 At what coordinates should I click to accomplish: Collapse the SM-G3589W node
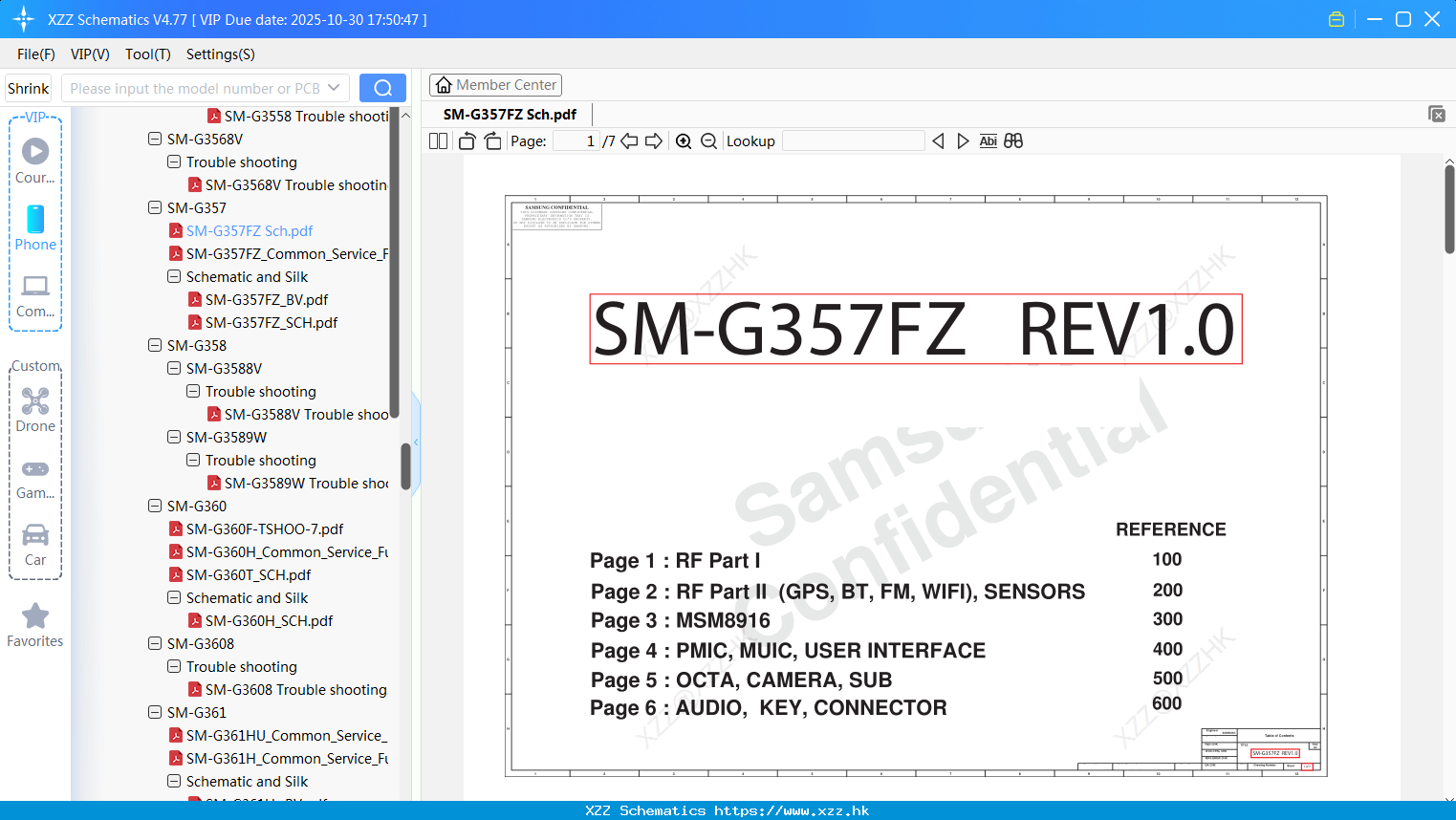point(174,437)
